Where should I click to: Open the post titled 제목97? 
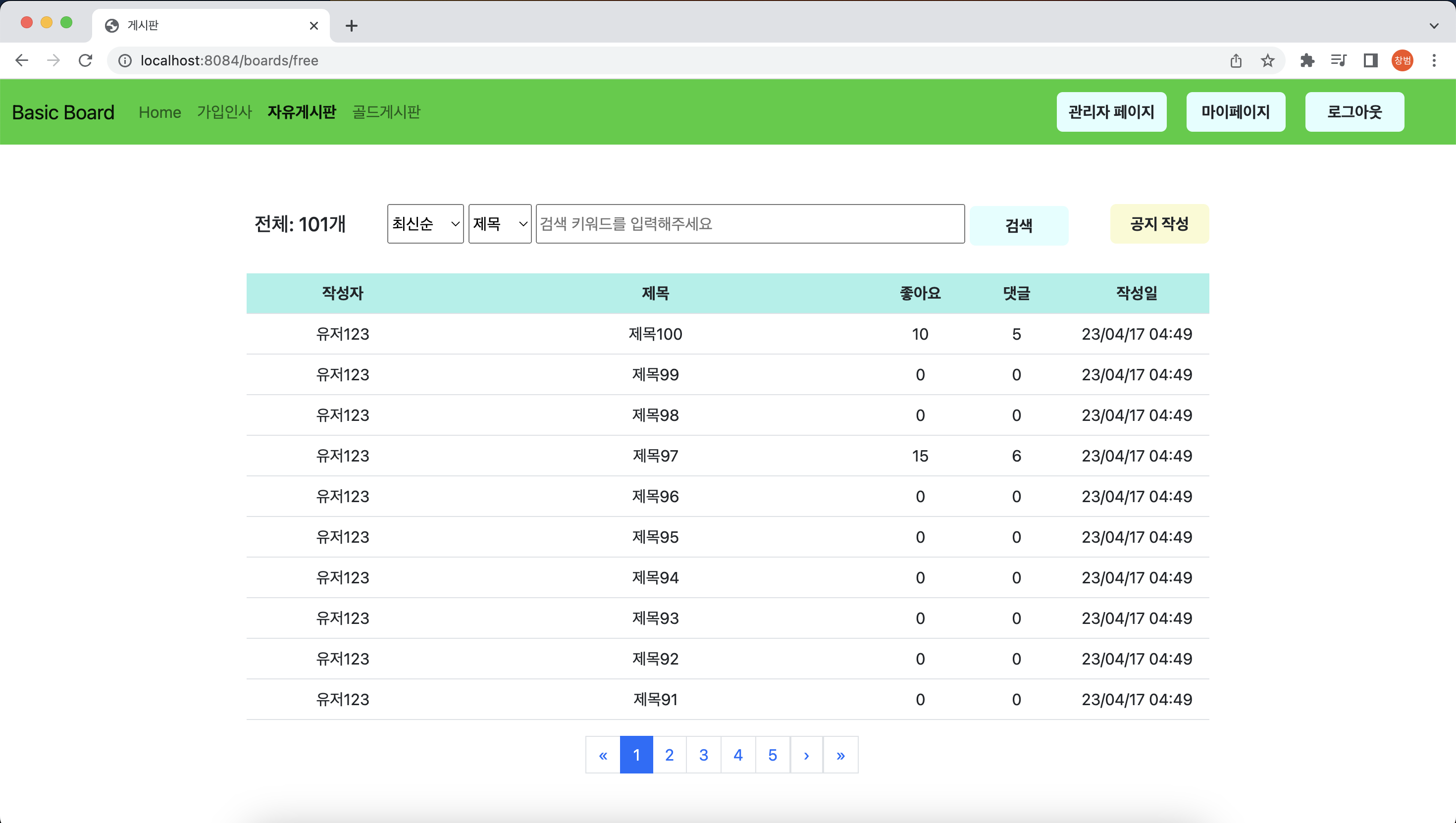click(x=655, y=456)
